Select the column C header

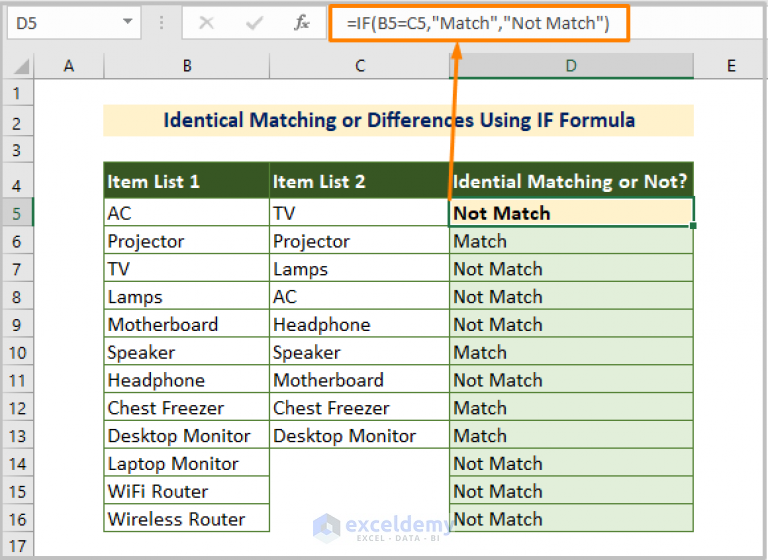[360, 66]
